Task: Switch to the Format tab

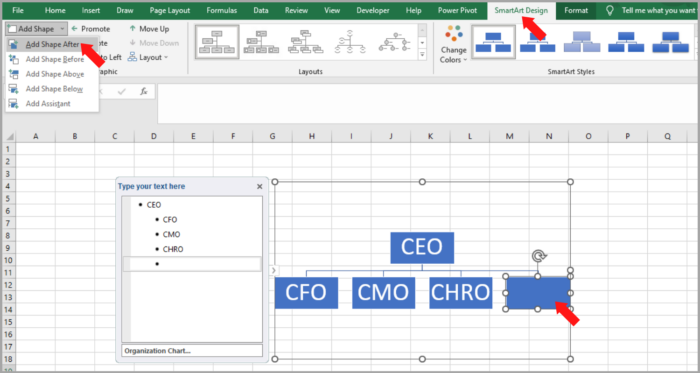Action: pyautogui.click(x=576, y=10)
